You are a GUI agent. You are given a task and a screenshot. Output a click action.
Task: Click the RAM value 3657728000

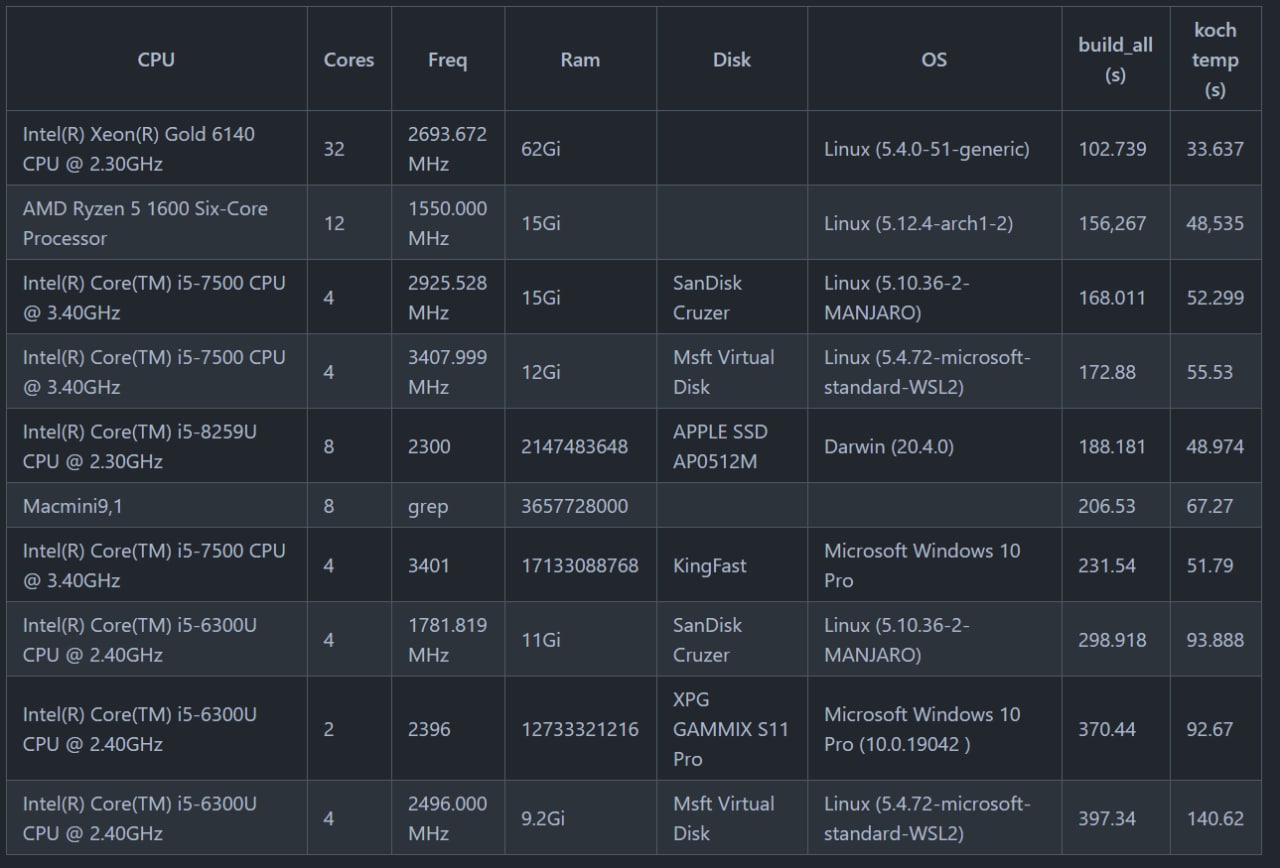click(574, 506)
